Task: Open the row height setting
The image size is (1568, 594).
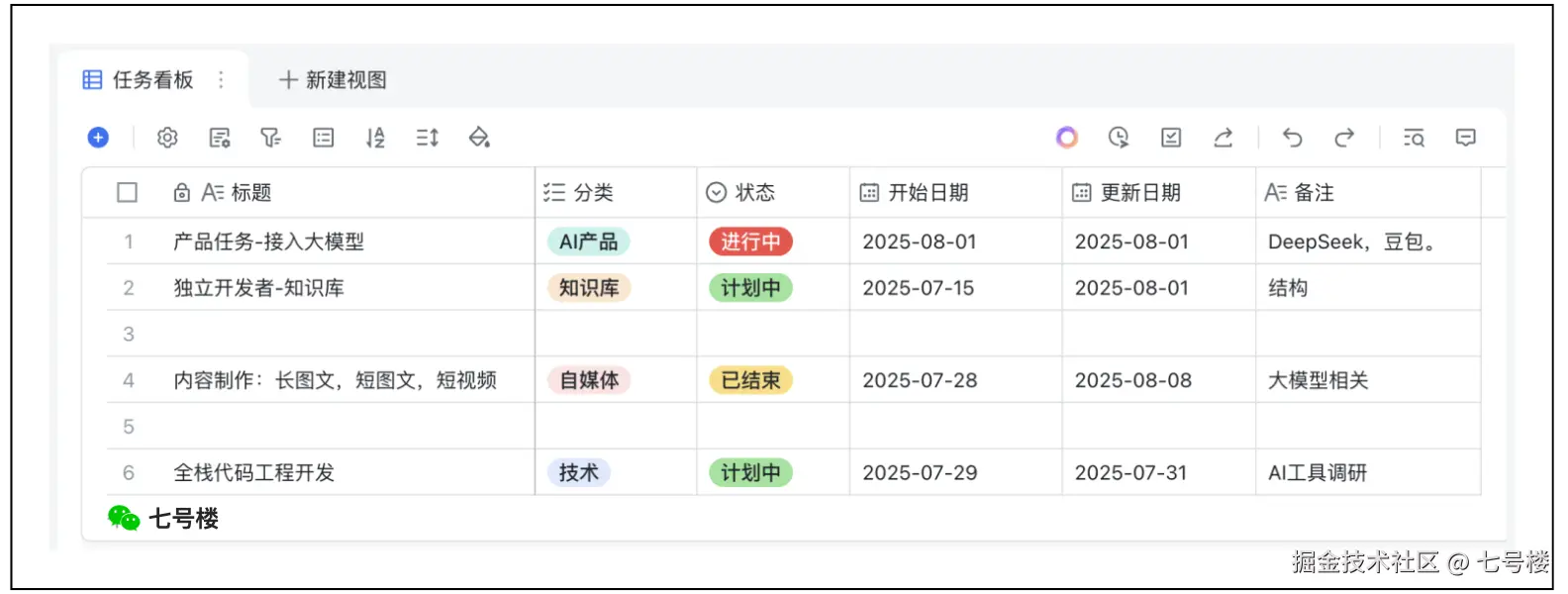Action: coord(428,138)
